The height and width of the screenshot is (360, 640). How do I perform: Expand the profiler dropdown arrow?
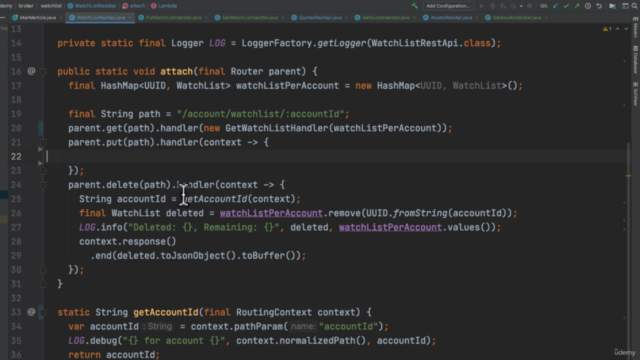[x=521, y=6]
